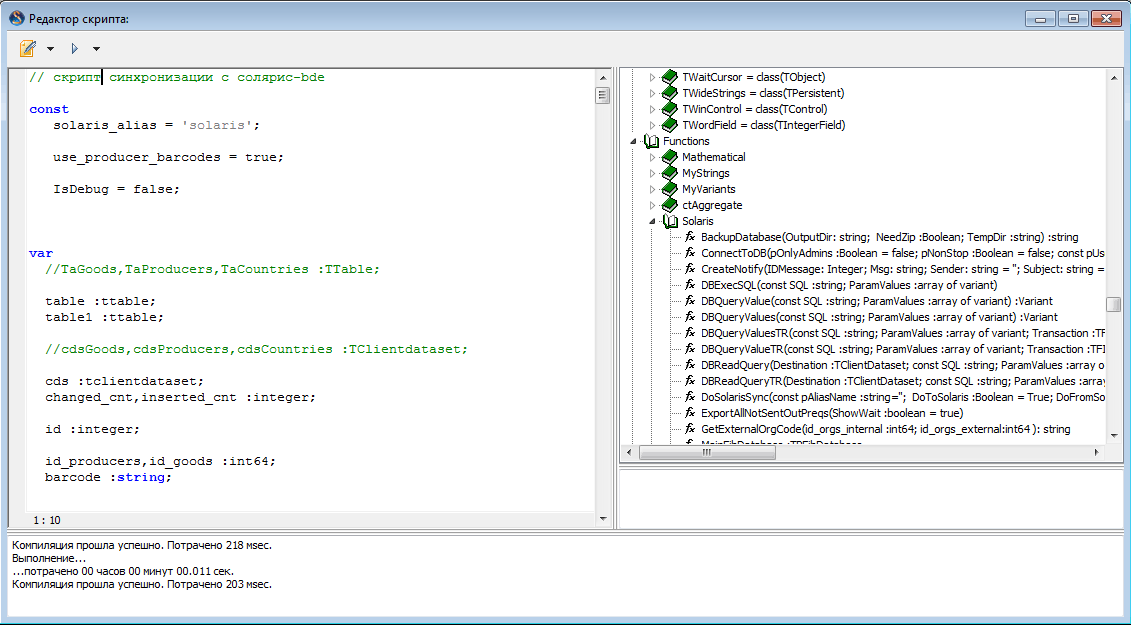Click fx icon of ExportAllNotSentOutPreqs function
1131x625 pixels.
pyautogui.click(x=690, y=413)
